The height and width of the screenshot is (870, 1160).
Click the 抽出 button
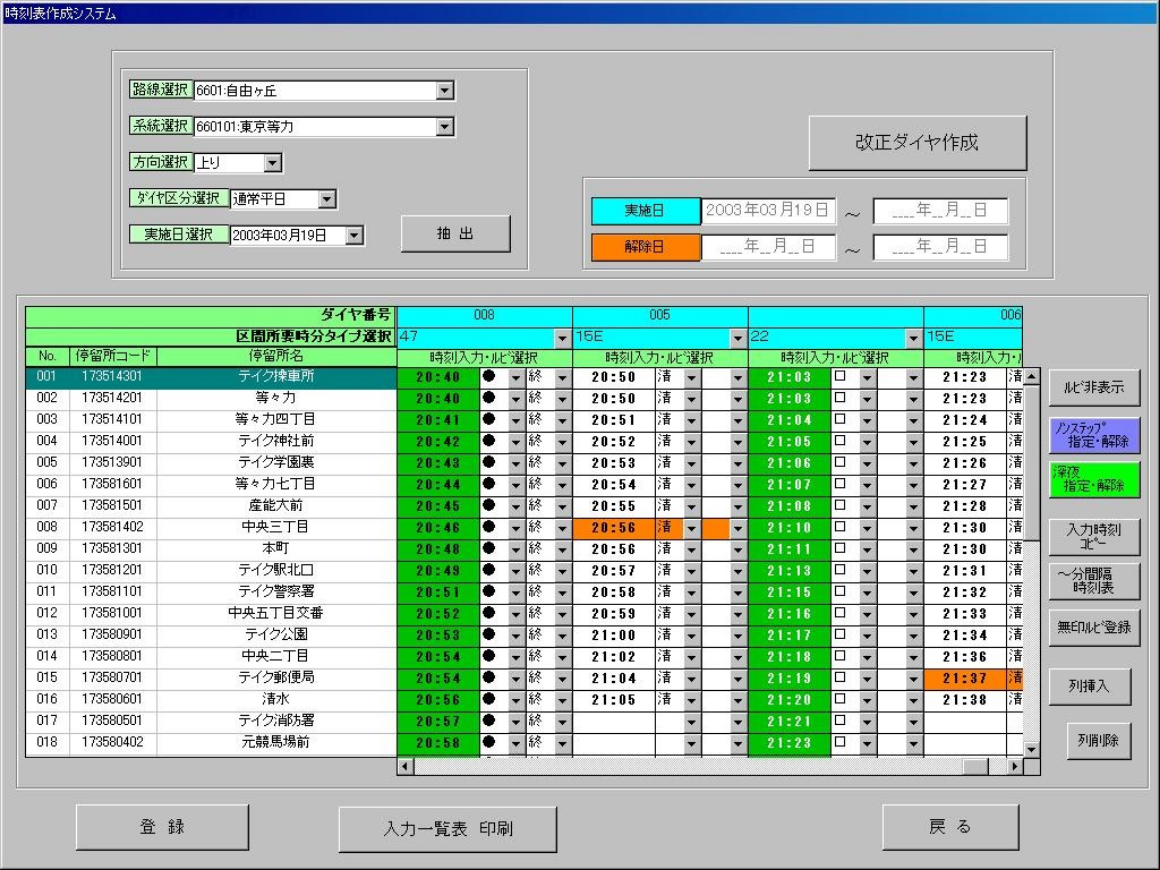(455, 234)
